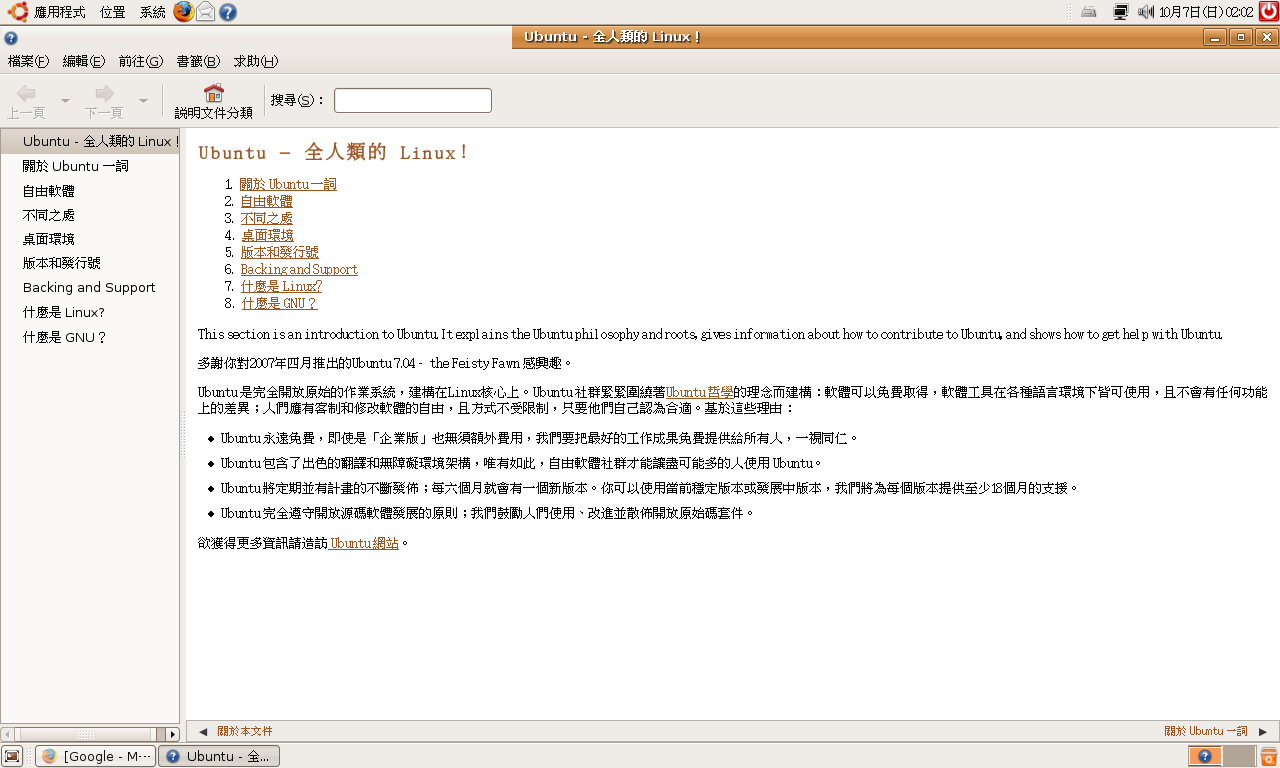Open the back history dropdown arrow

(x=65, y=101)
